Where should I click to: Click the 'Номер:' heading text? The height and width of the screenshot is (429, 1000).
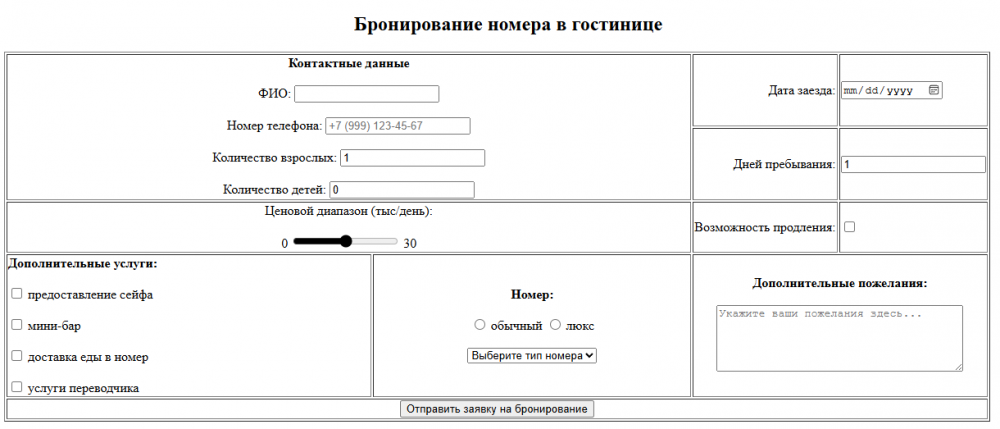[532, 294]
